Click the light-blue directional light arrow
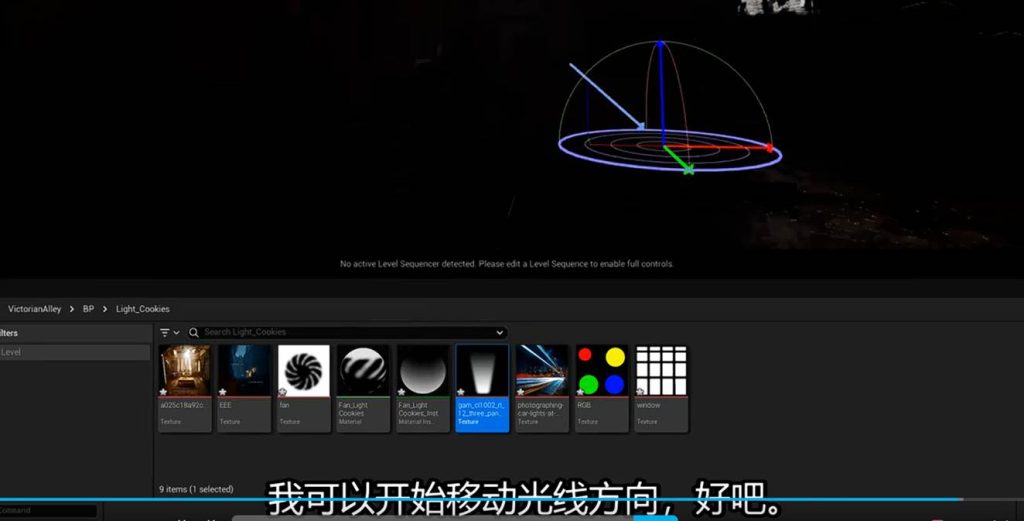Viewport: 1024px width, 521px height. tap(606, 96)
